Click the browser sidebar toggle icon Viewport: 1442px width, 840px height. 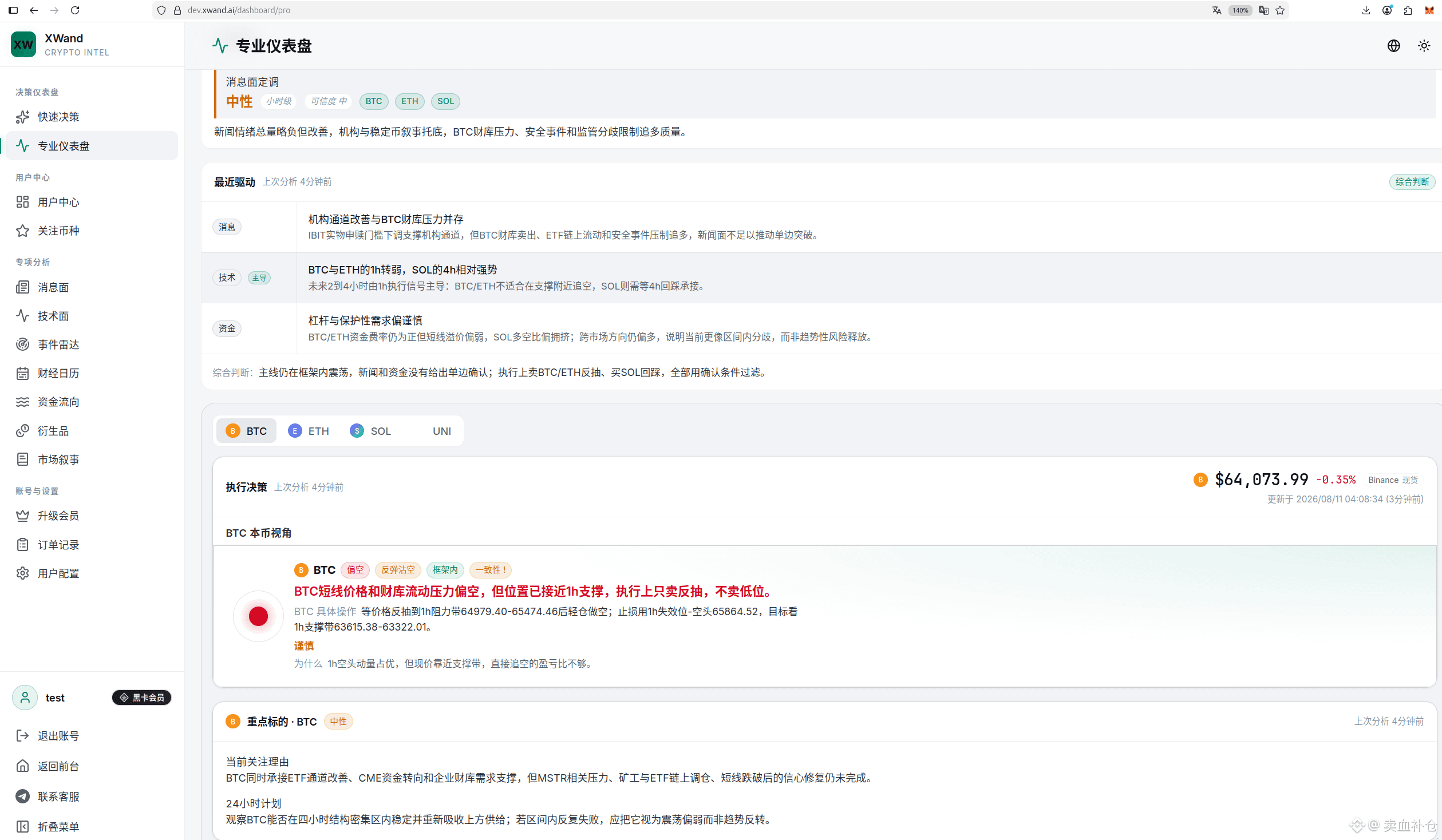(x=13, y=10)
